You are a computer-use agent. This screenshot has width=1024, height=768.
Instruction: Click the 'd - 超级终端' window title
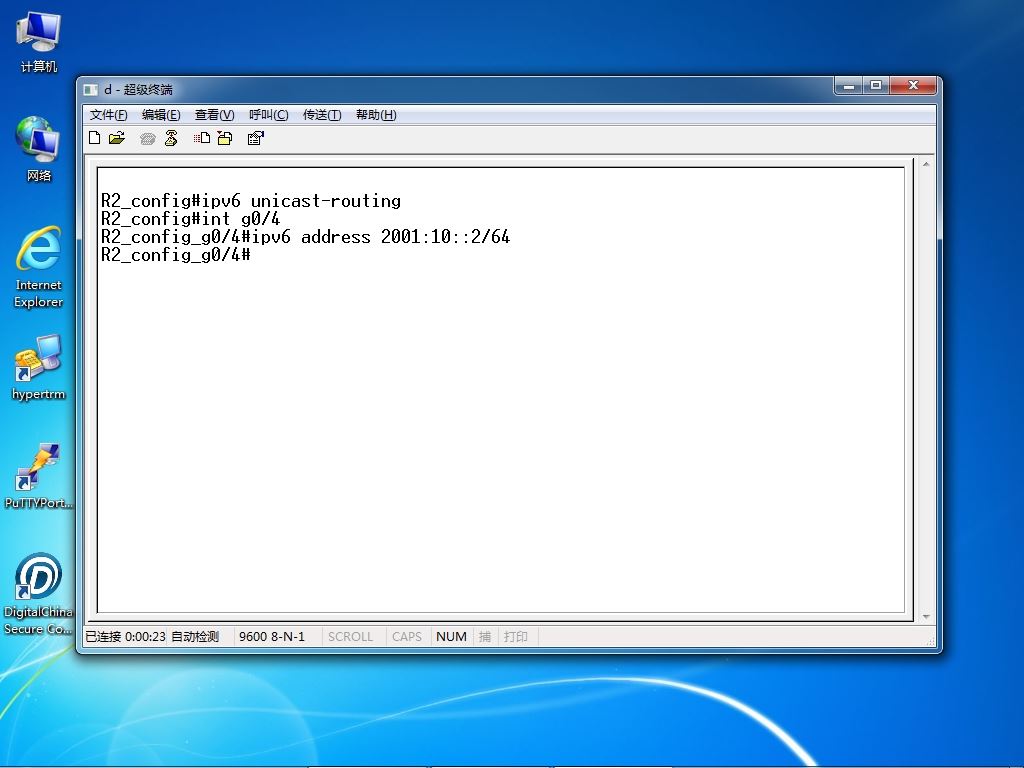[138, 89]
